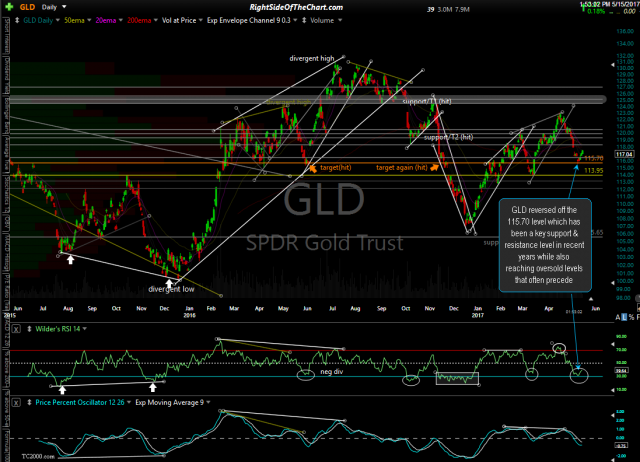Click the Jan 2017 date axis label
The image size is (640, 462).
click(478, 312)
